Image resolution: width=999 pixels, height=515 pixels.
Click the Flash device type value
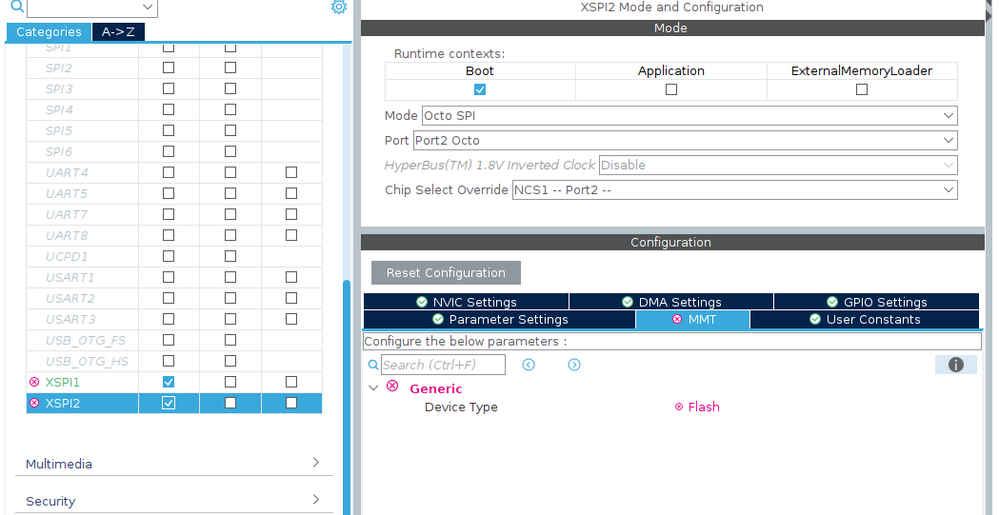click(703, 407)
